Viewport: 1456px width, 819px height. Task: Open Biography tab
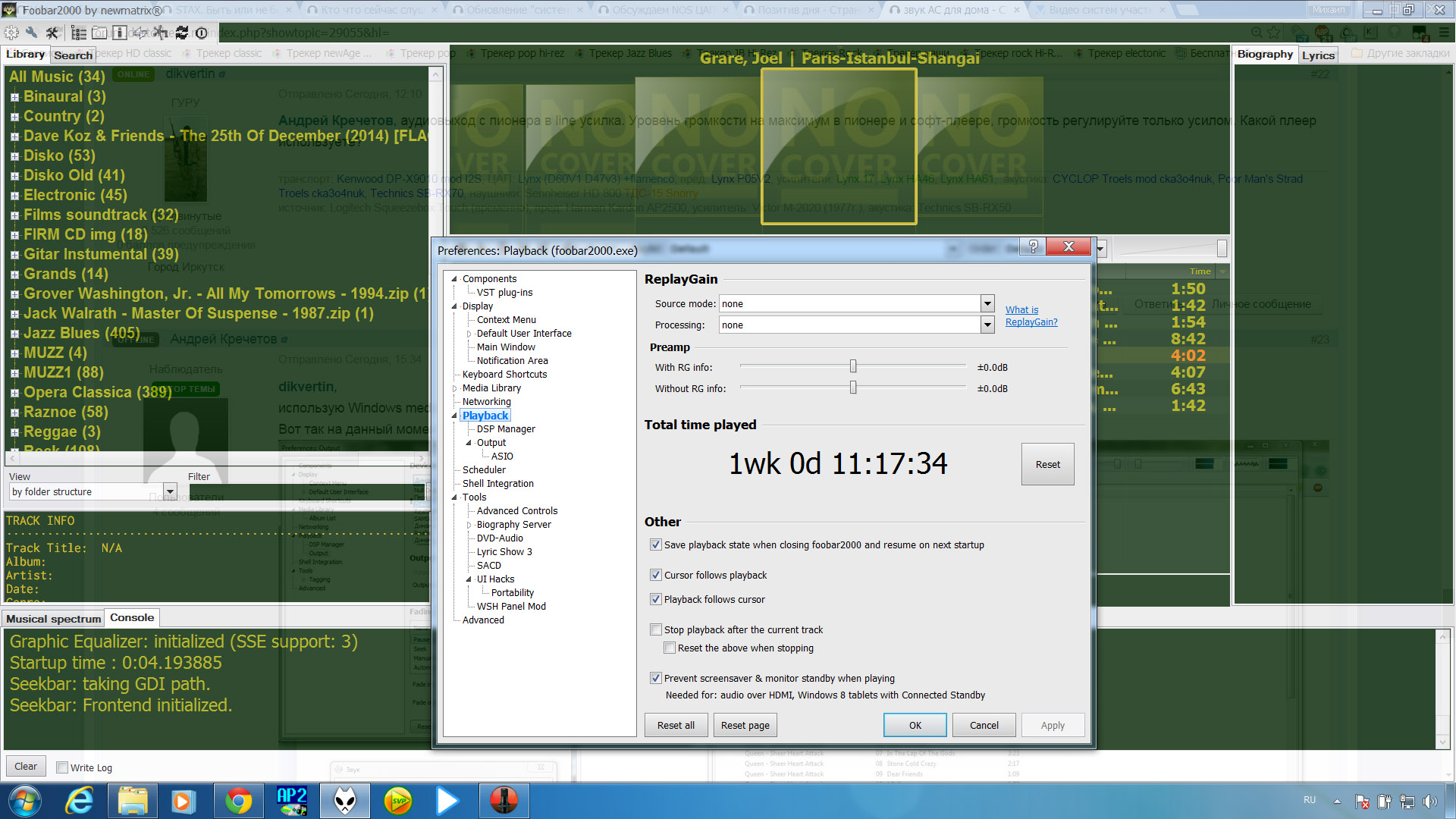[1265, 54]
